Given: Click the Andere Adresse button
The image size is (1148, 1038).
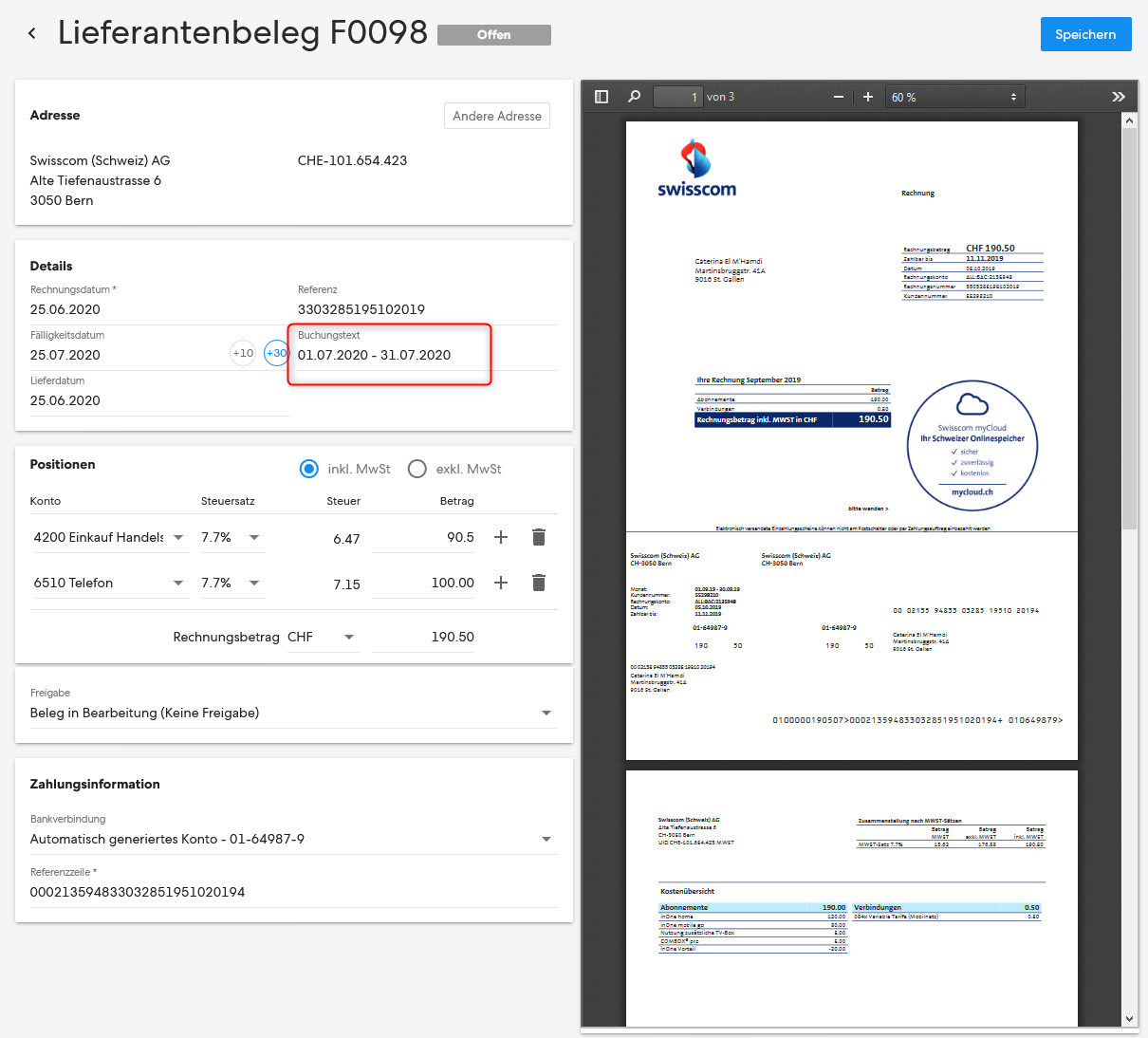Looking at the screenshot, I should [497, 116].
